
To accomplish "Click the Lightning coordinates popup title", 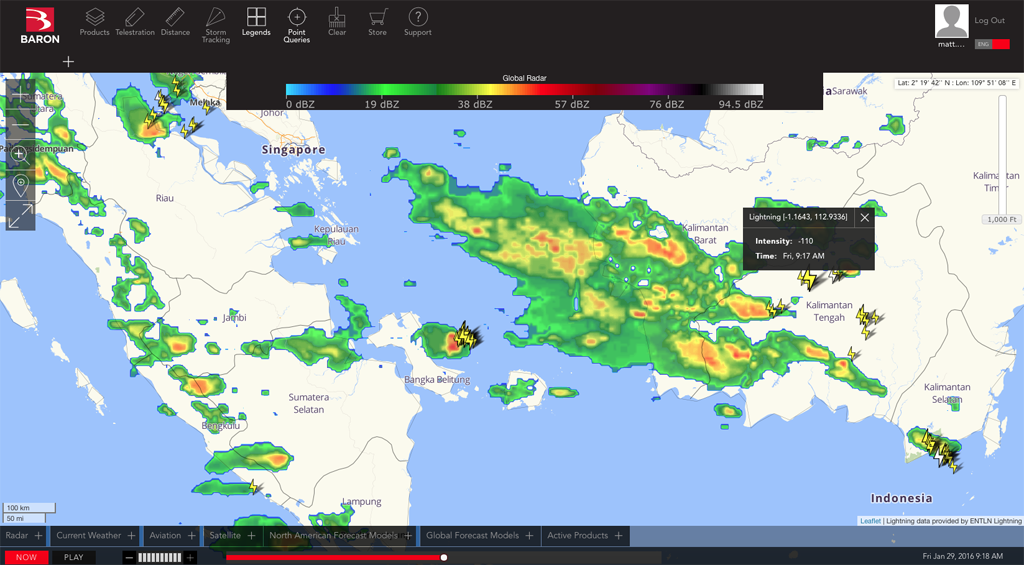I will pos(798,217).
